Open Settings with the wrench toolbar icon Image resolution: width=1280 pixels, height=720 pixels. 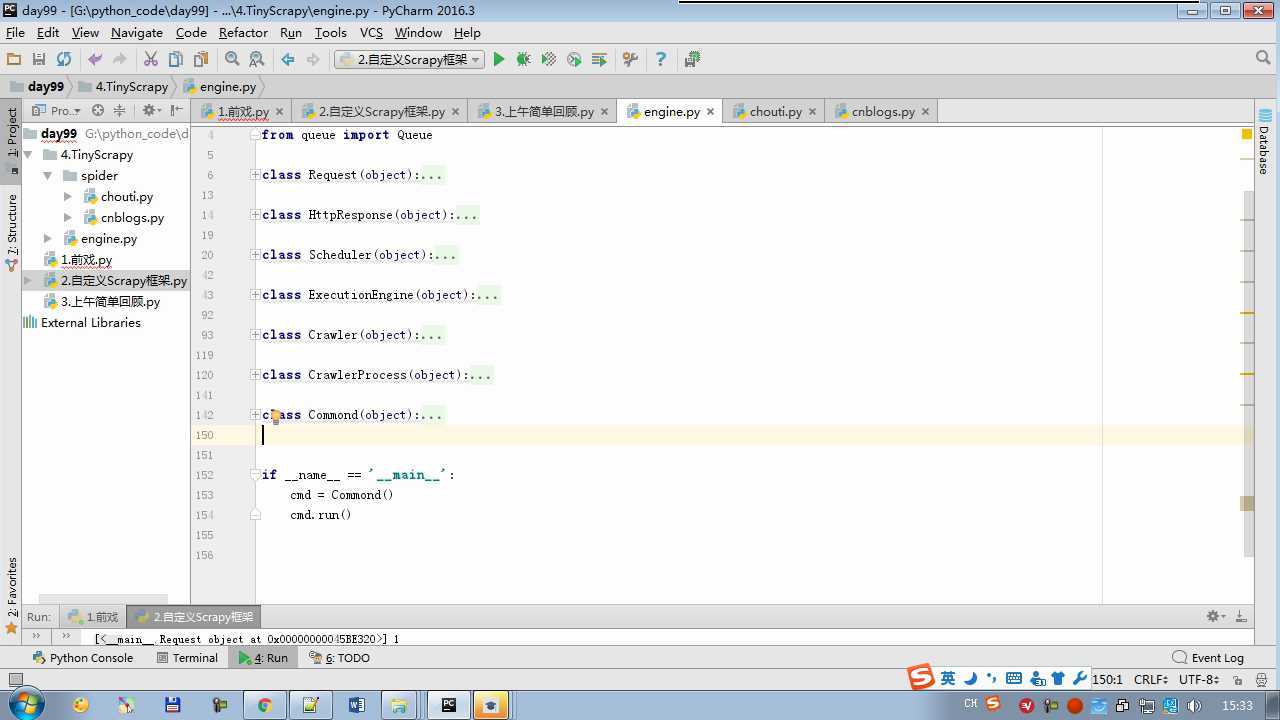[x=630, y=60]
